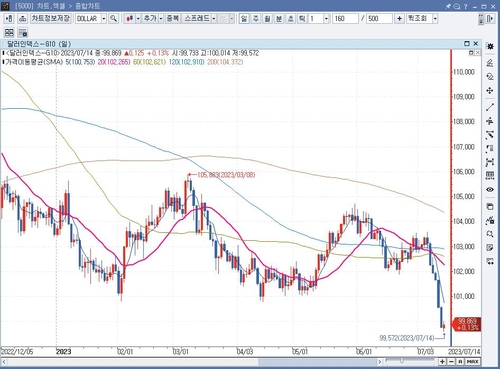
Task: Click the note memo icon in sidebar
Action: (x=490, y=247)
